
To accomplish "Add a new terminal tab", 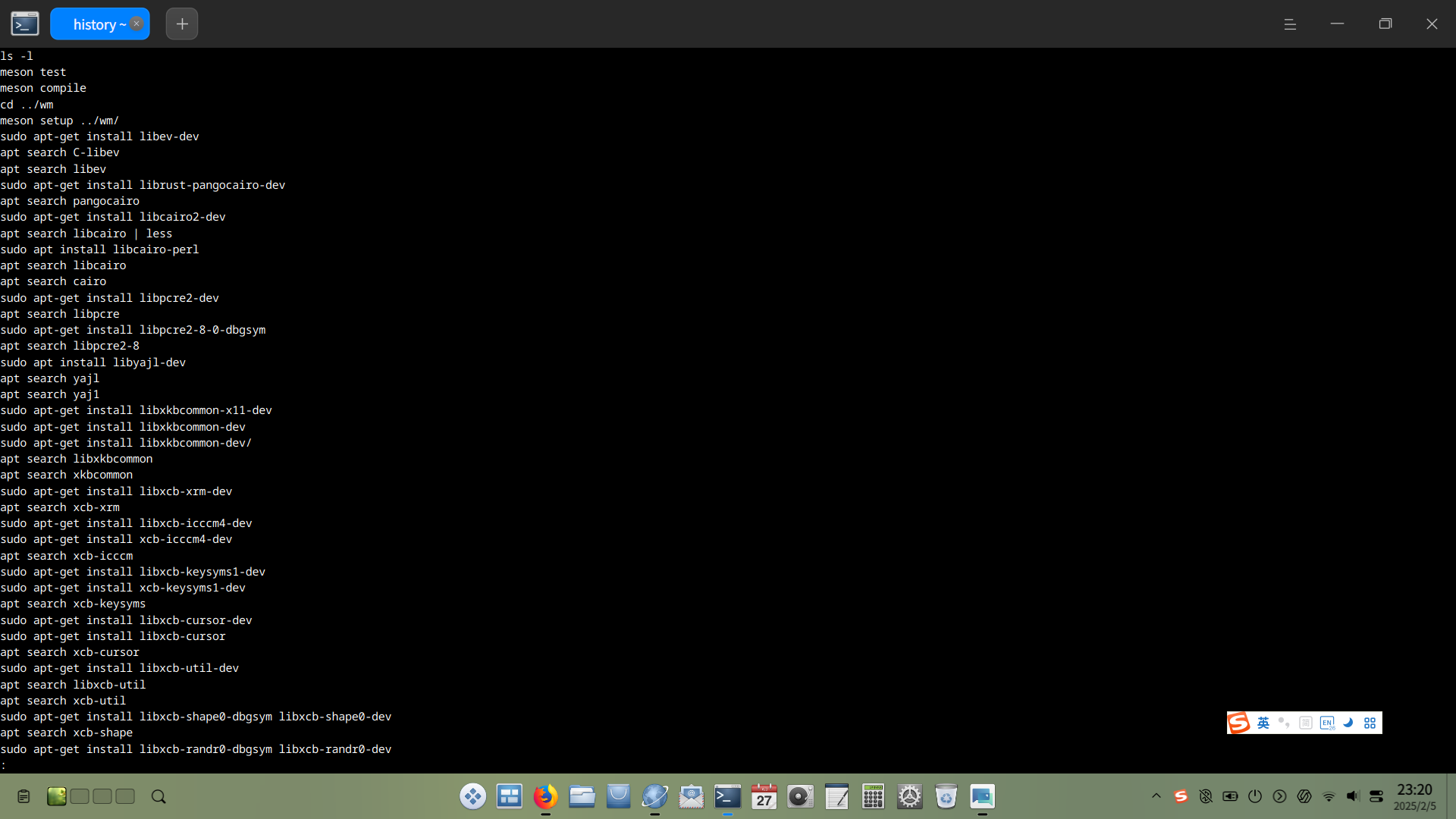I will click(x=182, y=24).
